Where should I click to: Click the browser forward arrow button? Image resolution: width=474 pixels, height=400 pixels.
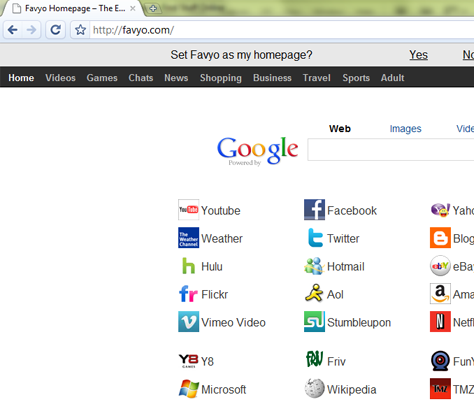pos(31,30)
